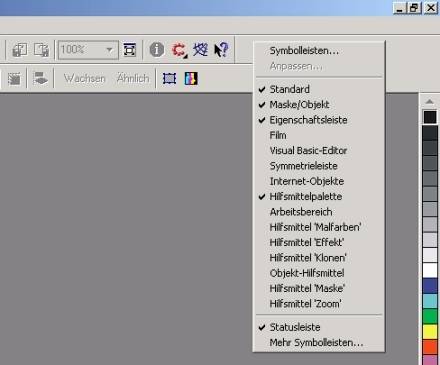
Task: Click the greyed-out layered arrow icon
Action: click(40, 79)
